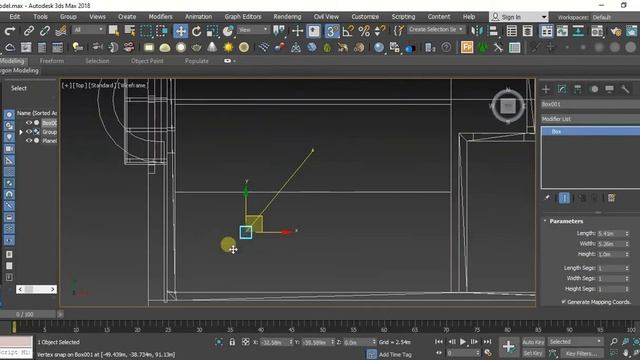Open the Modifier List dropdown

(590, 119)
